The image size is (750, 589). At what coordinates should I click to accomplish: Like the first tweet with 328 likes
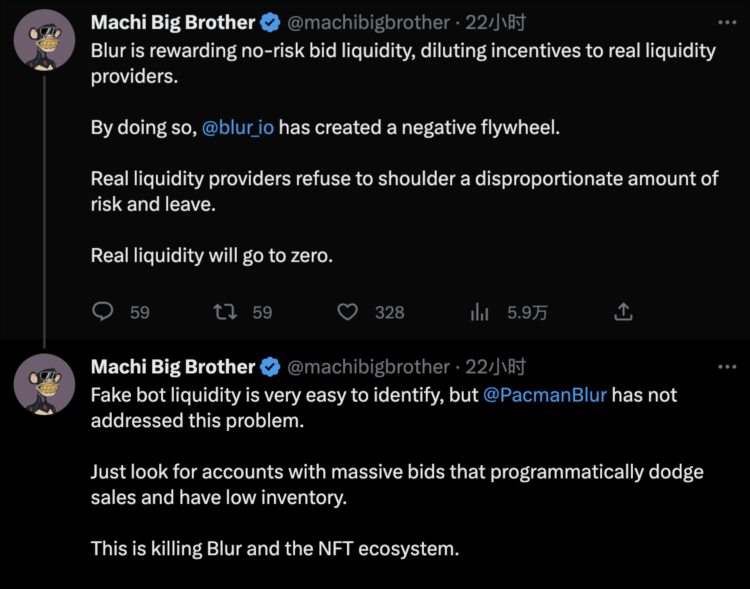coord(347,312)
